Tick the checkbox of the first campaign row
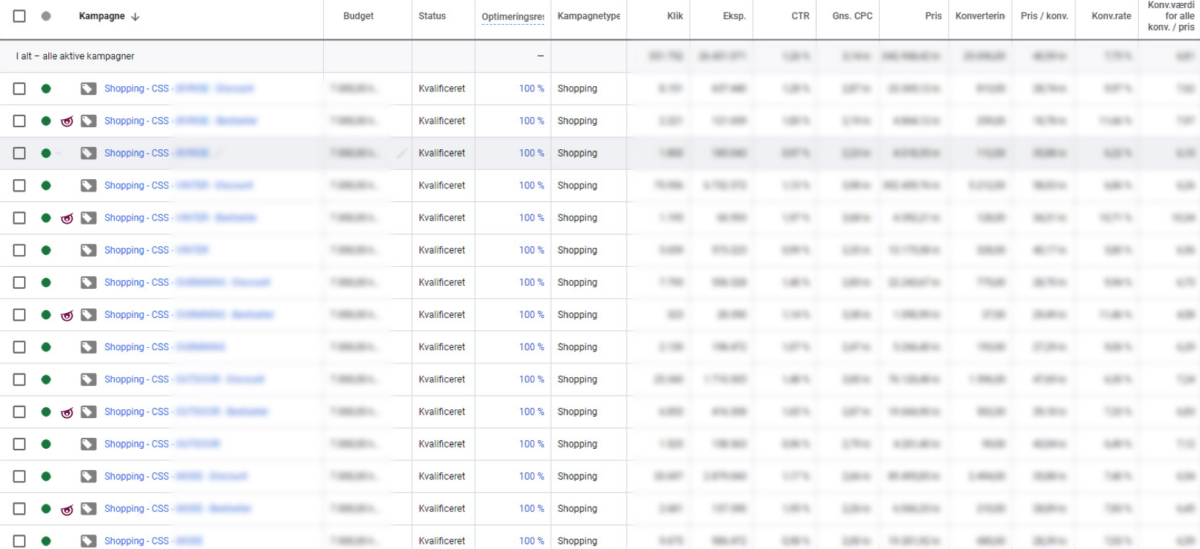The width and height of the screenshot is (1200, 549). (x=19, y=89)
